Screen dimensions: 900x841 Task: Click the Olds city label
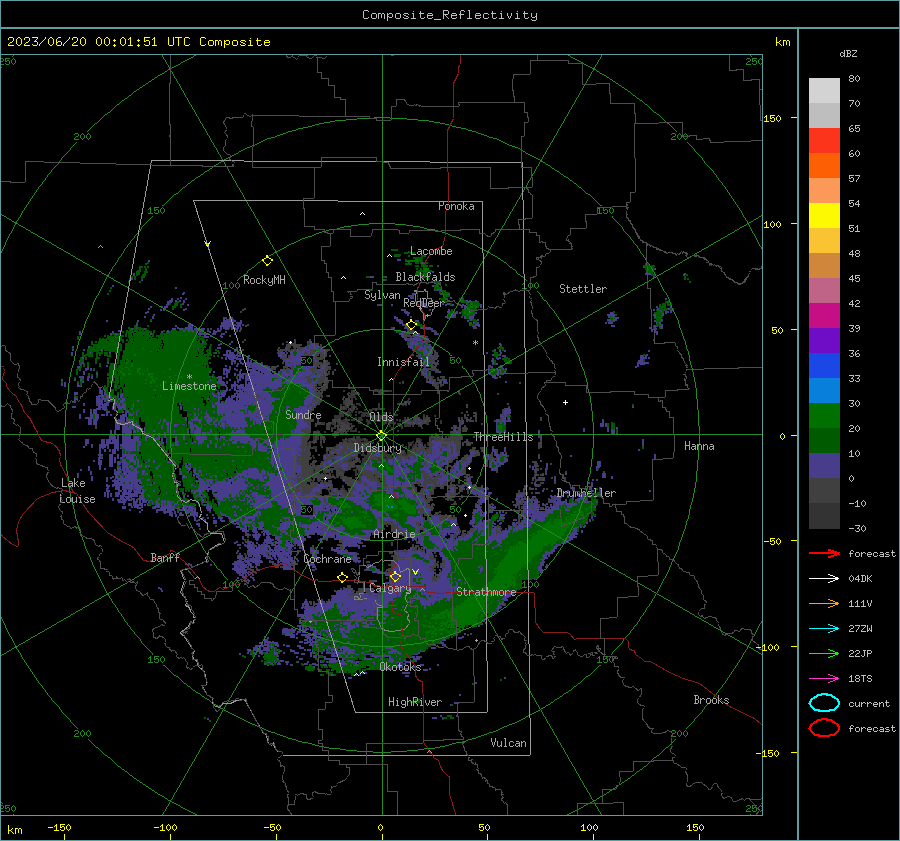pos(381,417)
